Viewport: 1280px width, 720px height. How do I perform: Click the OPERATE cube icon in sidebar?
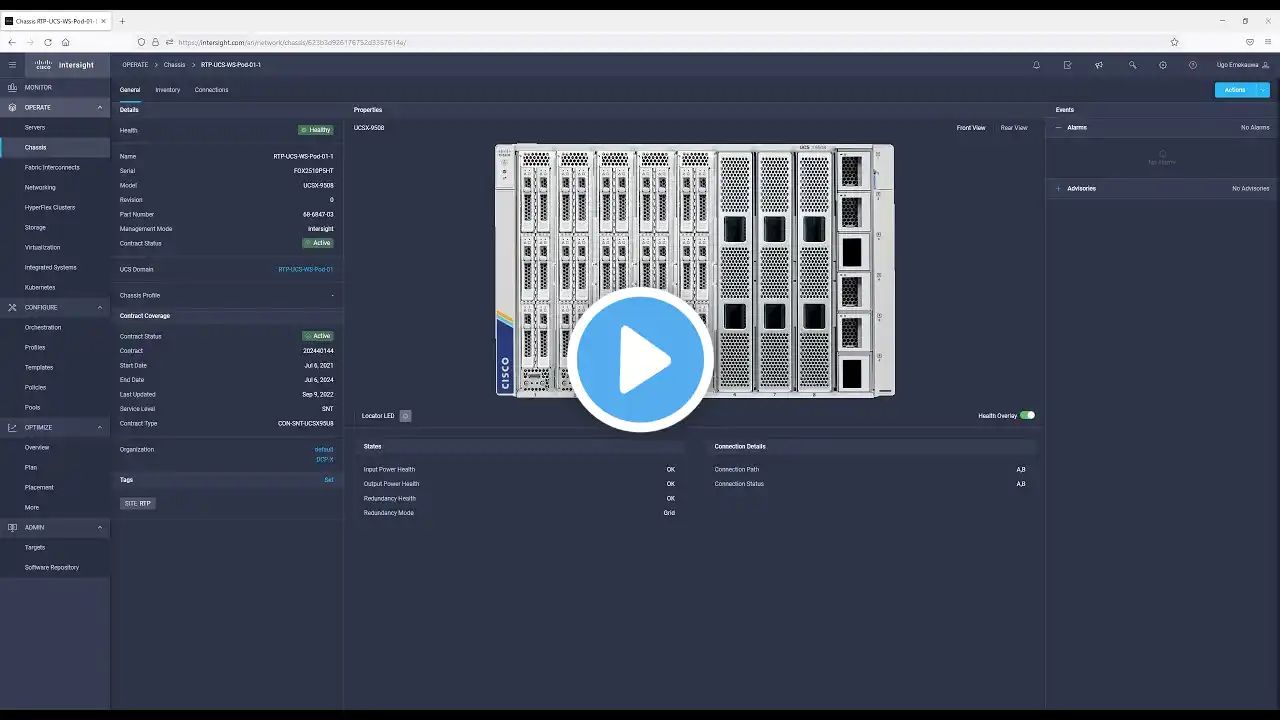[12, 107]
